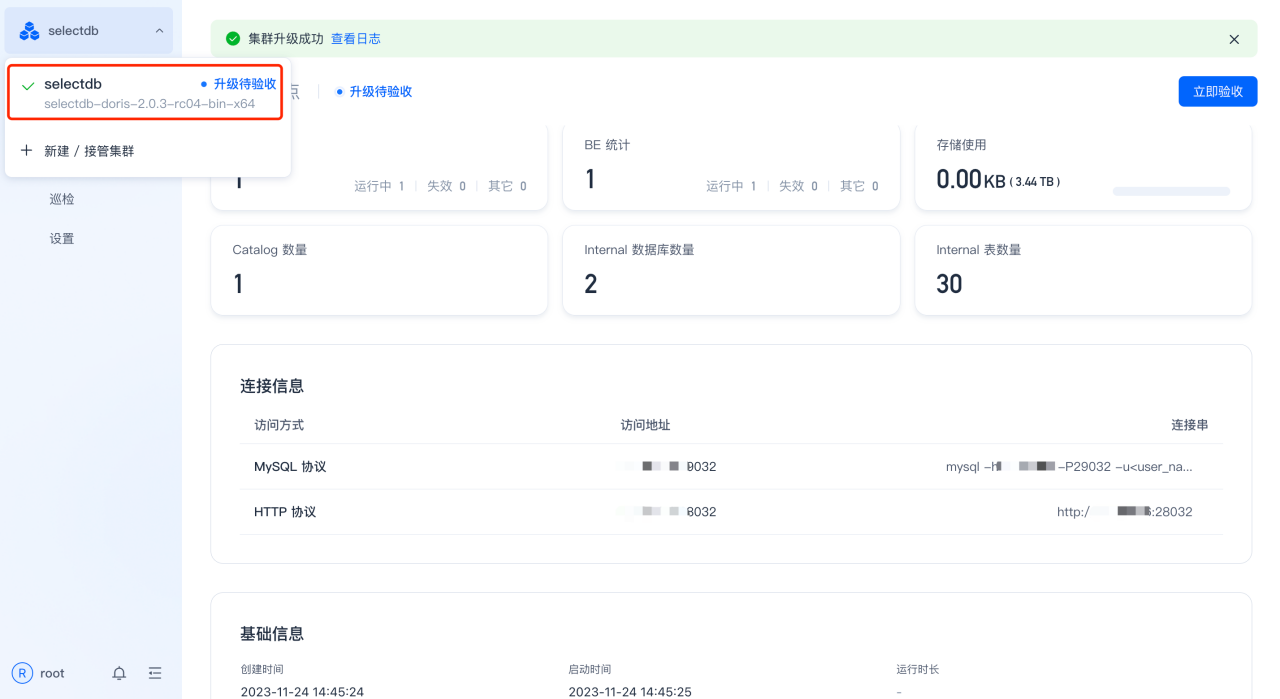Viewport: 1280px width, 699px height.
Task: Click the 0.00 KB storage value
Action: [971, 180]
